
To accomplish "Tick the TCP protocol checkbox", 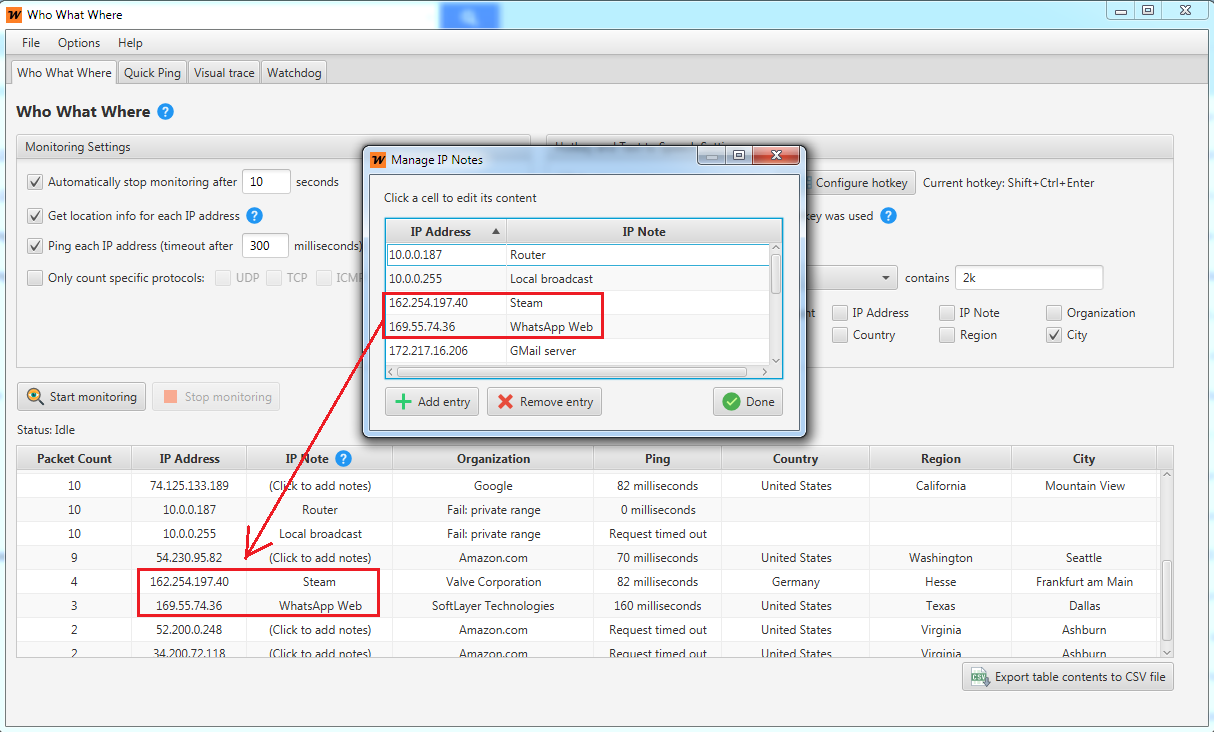I will [273, 278].
